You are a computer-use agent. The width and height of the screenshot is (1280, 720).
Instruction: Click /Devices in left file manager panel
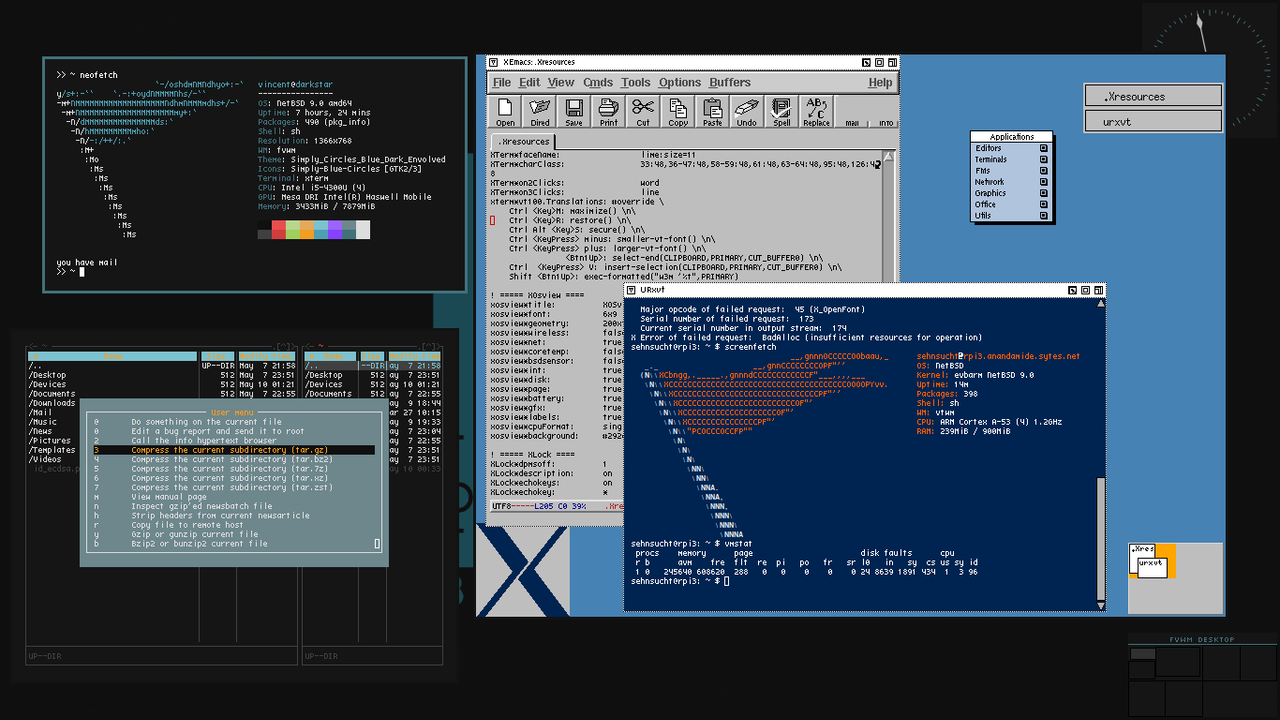(47, 384)
